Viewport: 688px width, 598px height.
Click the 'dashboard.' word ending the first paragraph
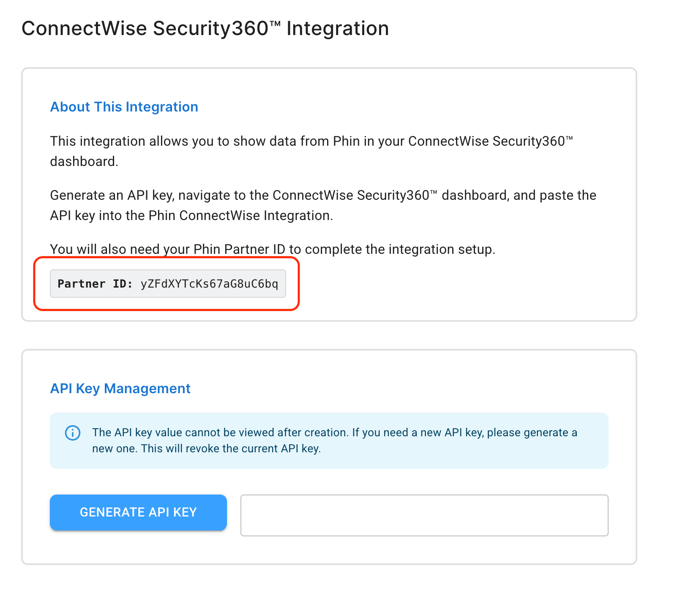(84, 161)
